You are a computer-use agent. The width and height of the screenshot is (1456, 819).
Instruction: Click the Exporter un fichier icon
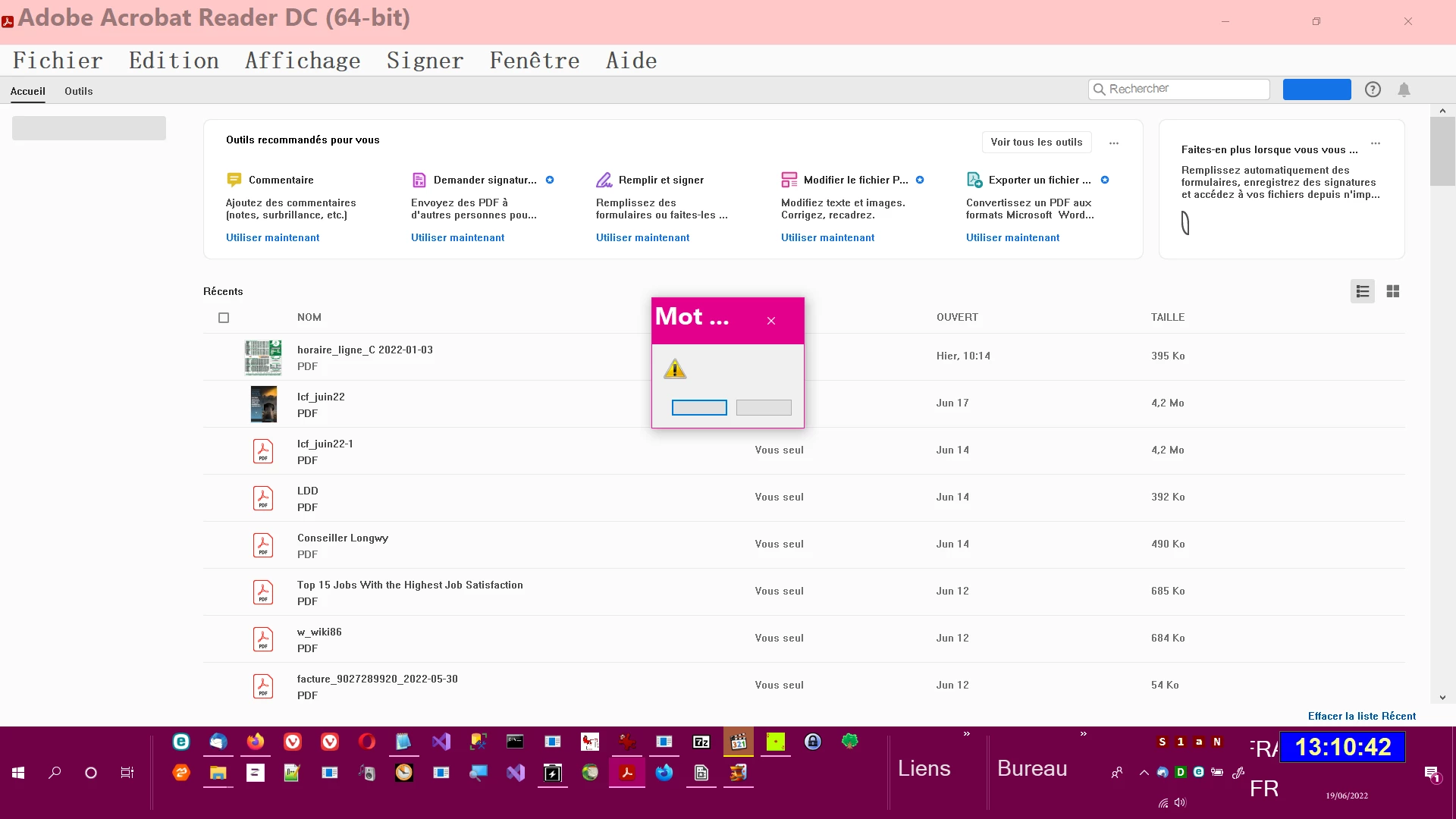coord(974,180)
